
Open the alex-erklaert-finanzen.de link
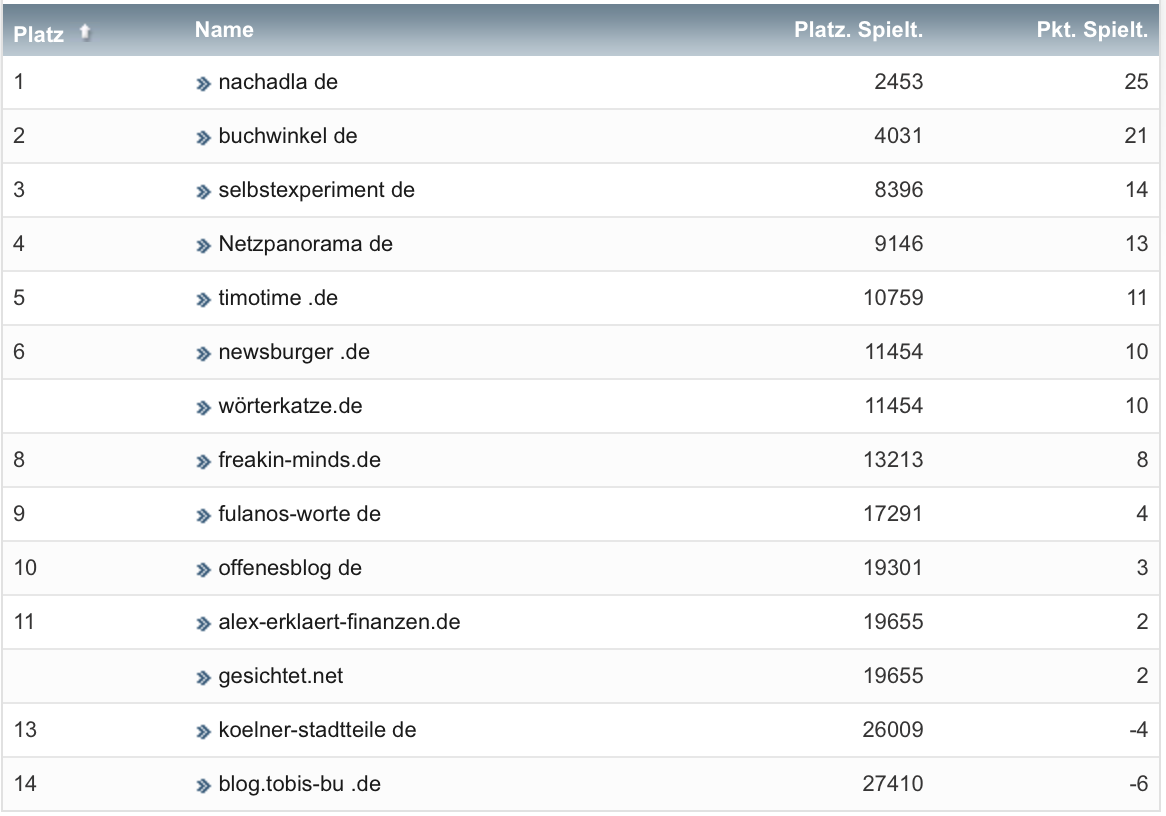tap(339, 622)
